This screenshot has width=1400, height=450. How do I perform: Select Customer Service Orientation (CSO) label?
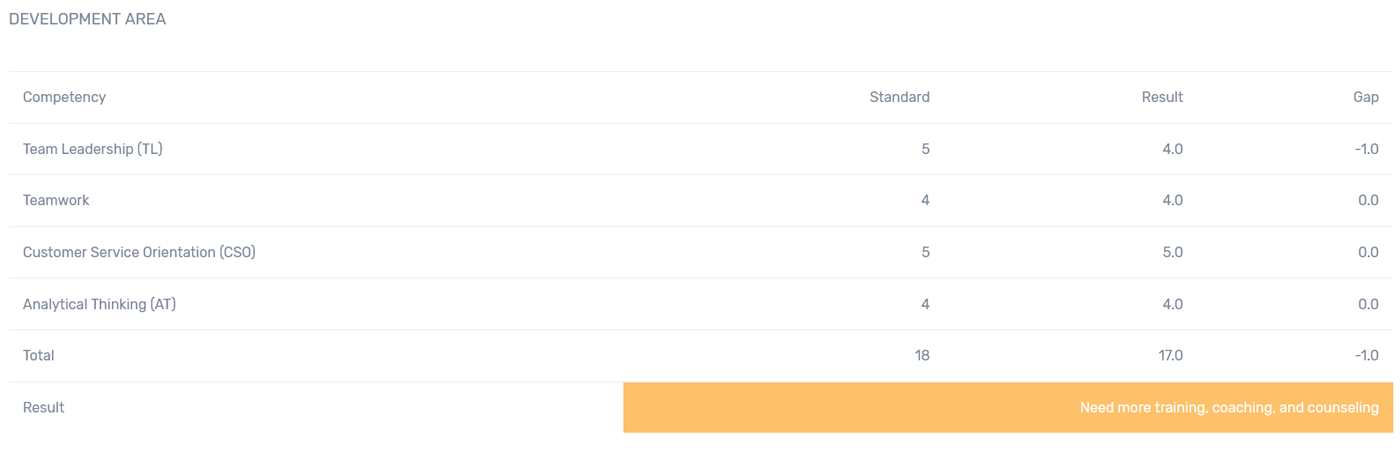139,252
